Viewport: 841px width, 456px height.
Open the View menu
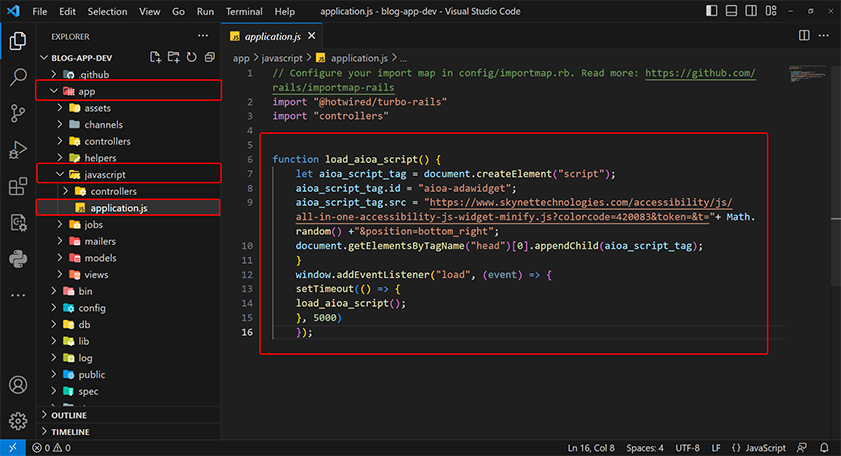coord(150,11)
